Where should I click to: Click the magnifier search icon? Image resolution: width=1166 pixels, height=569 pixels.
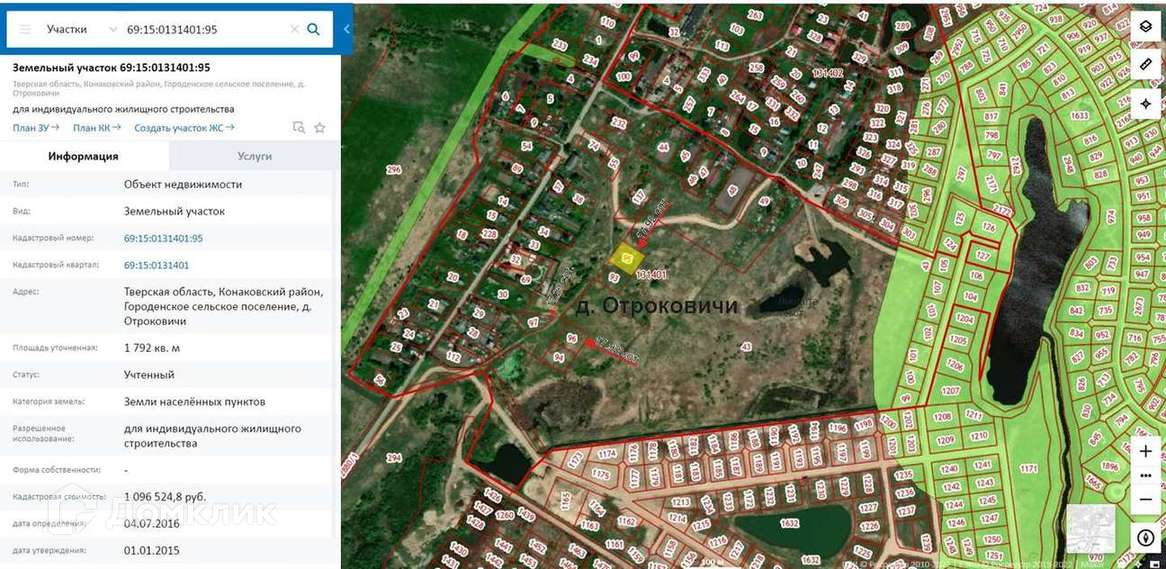tap(314, 29)
